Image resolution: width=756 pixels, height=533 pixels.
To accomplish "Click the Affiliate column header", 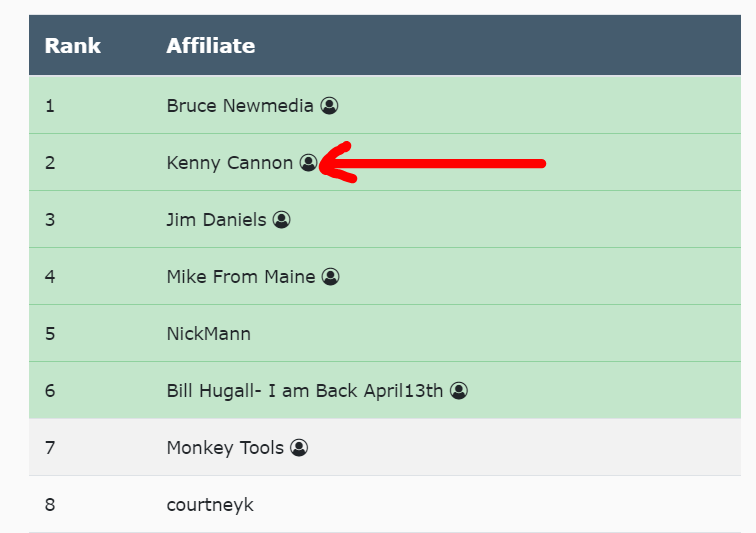I will [210, 45].
